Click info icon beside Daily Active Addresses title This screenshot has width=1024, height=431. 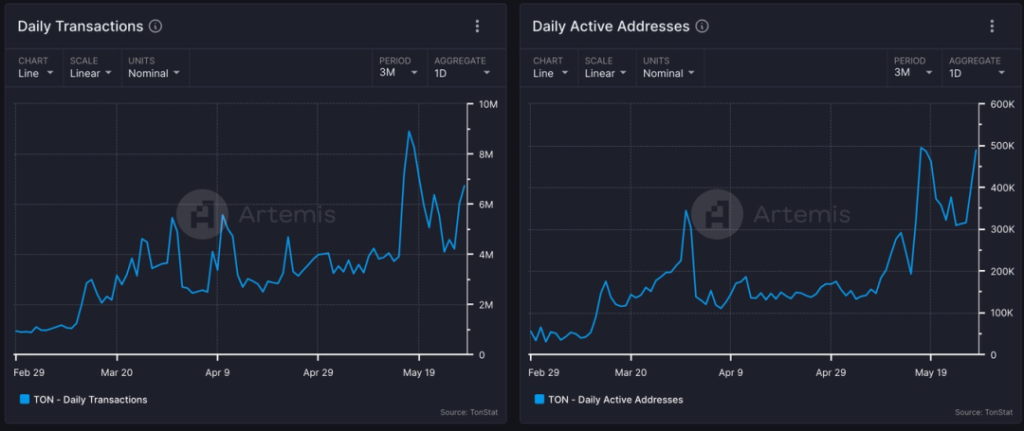[x=702, y=26]
